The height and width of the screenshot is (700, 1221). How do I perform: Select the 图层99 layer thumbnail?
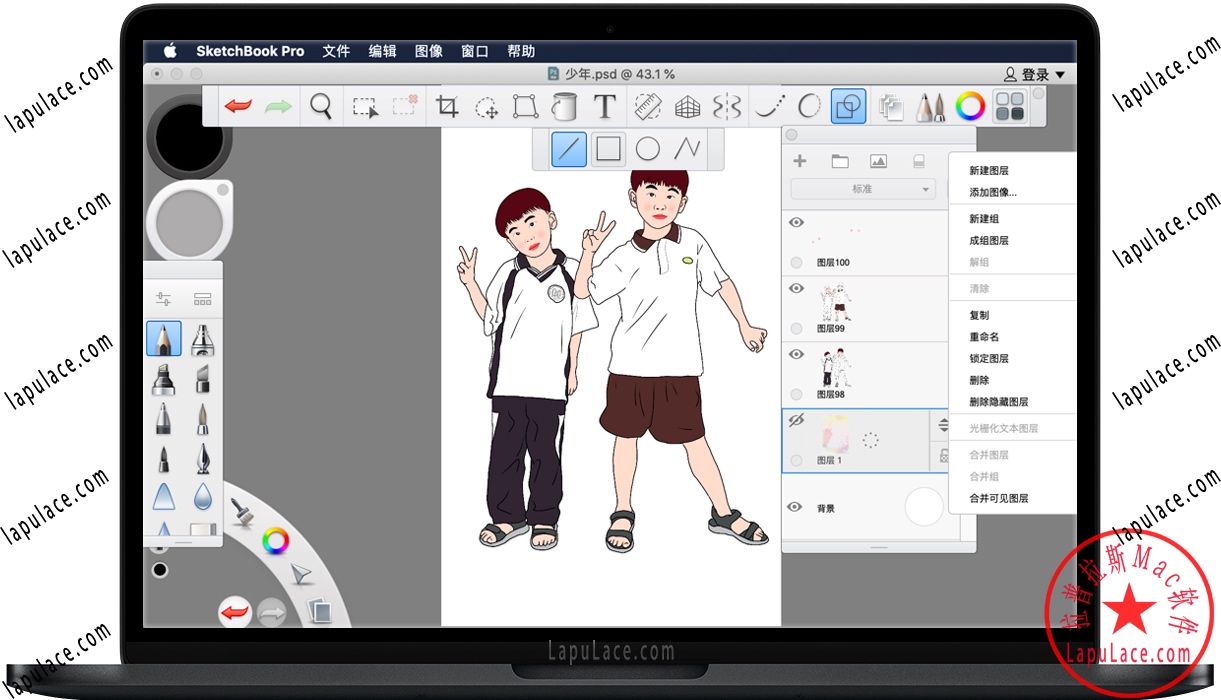tap(834, 301)
